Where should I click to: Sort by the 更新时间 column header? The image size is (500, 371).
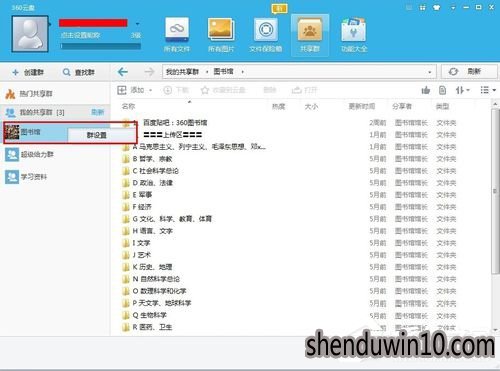[361, 106]
